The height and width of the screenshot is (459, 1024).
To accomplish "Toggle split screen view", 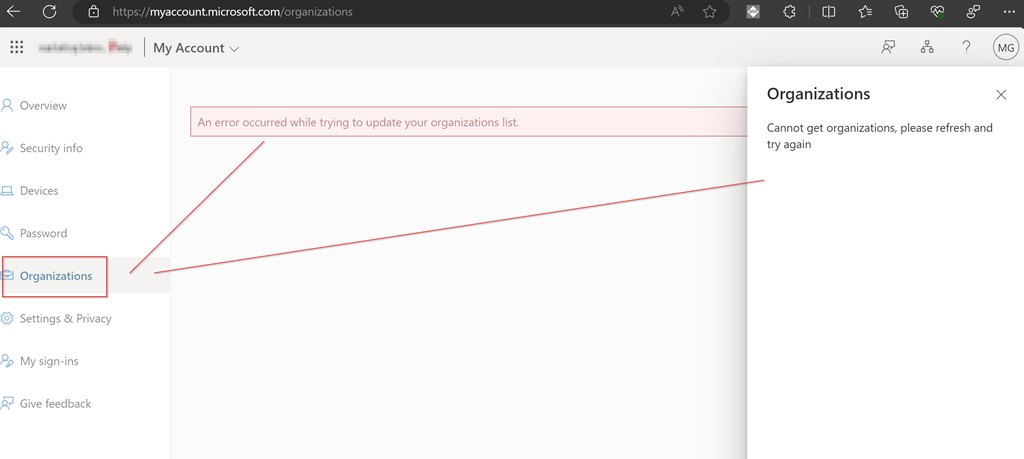I will [x=829, y=11].
